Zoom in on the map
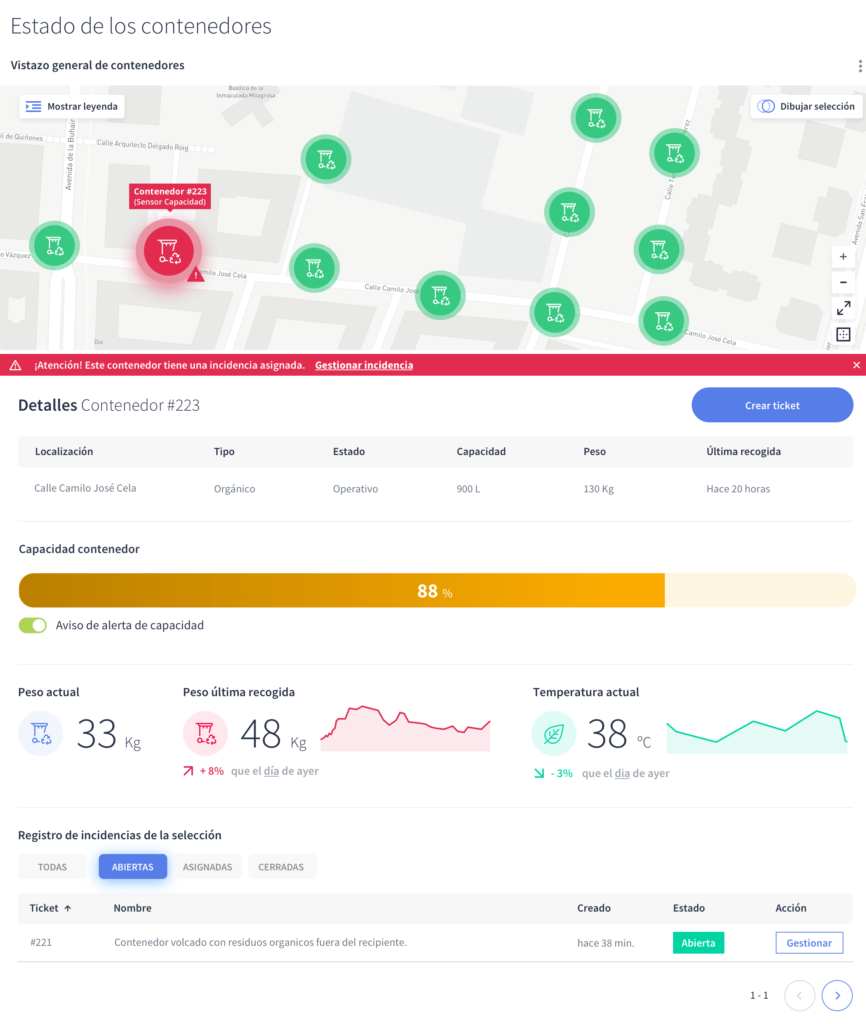The image size is (866, 1024). click(843, 257)
